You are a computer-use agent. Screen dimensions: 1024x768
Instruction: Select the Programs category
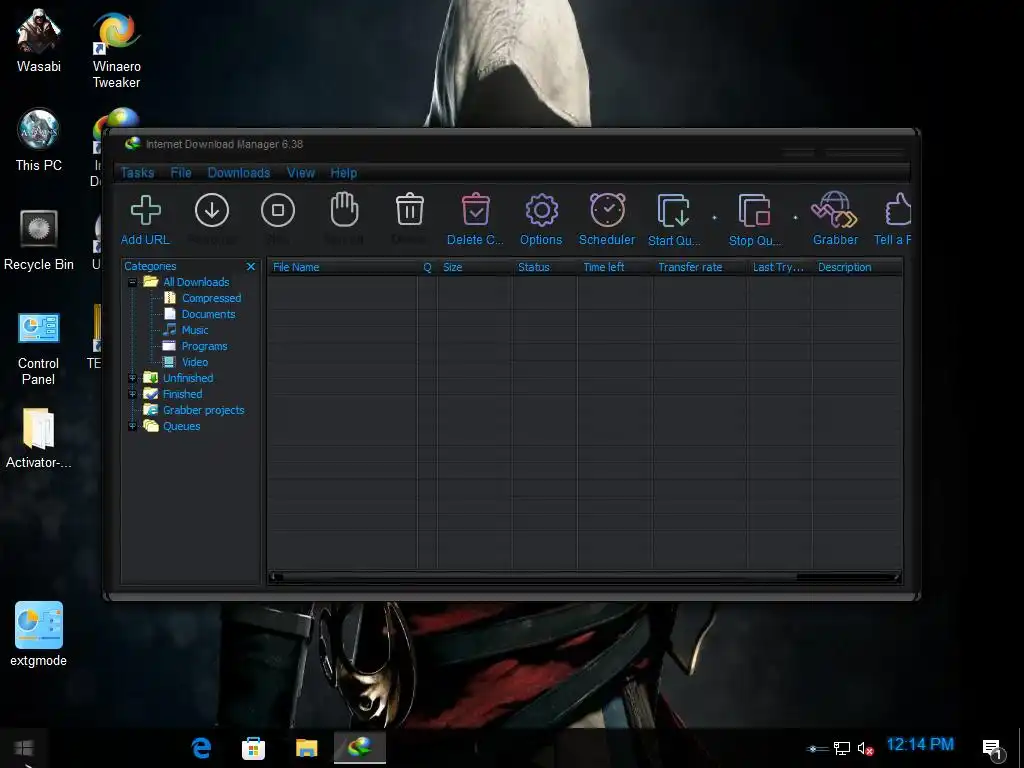click(x=204, y=346)
